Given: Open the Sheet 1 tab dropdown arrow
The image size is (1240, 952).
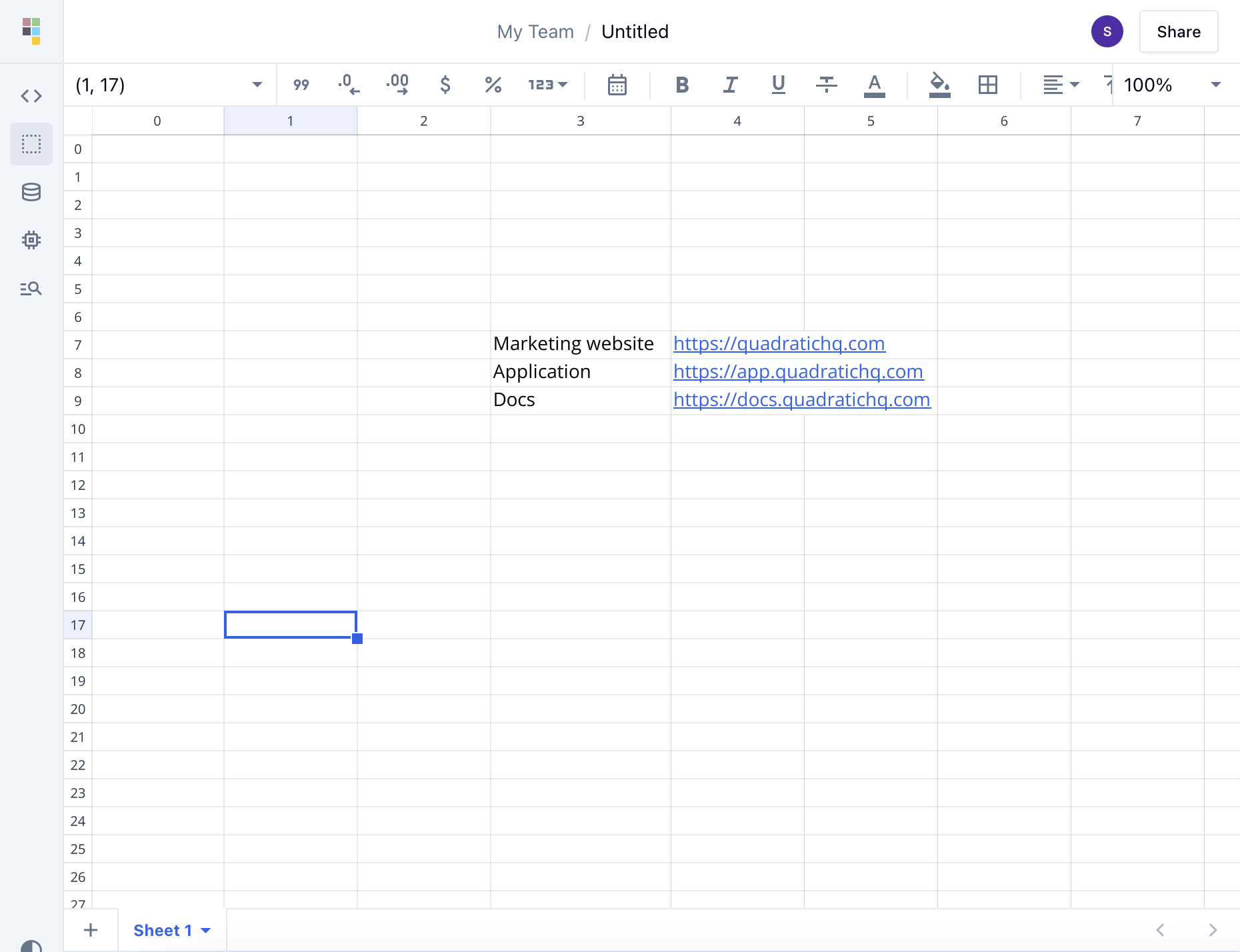Looking at the screenshot, I should 206,930.
